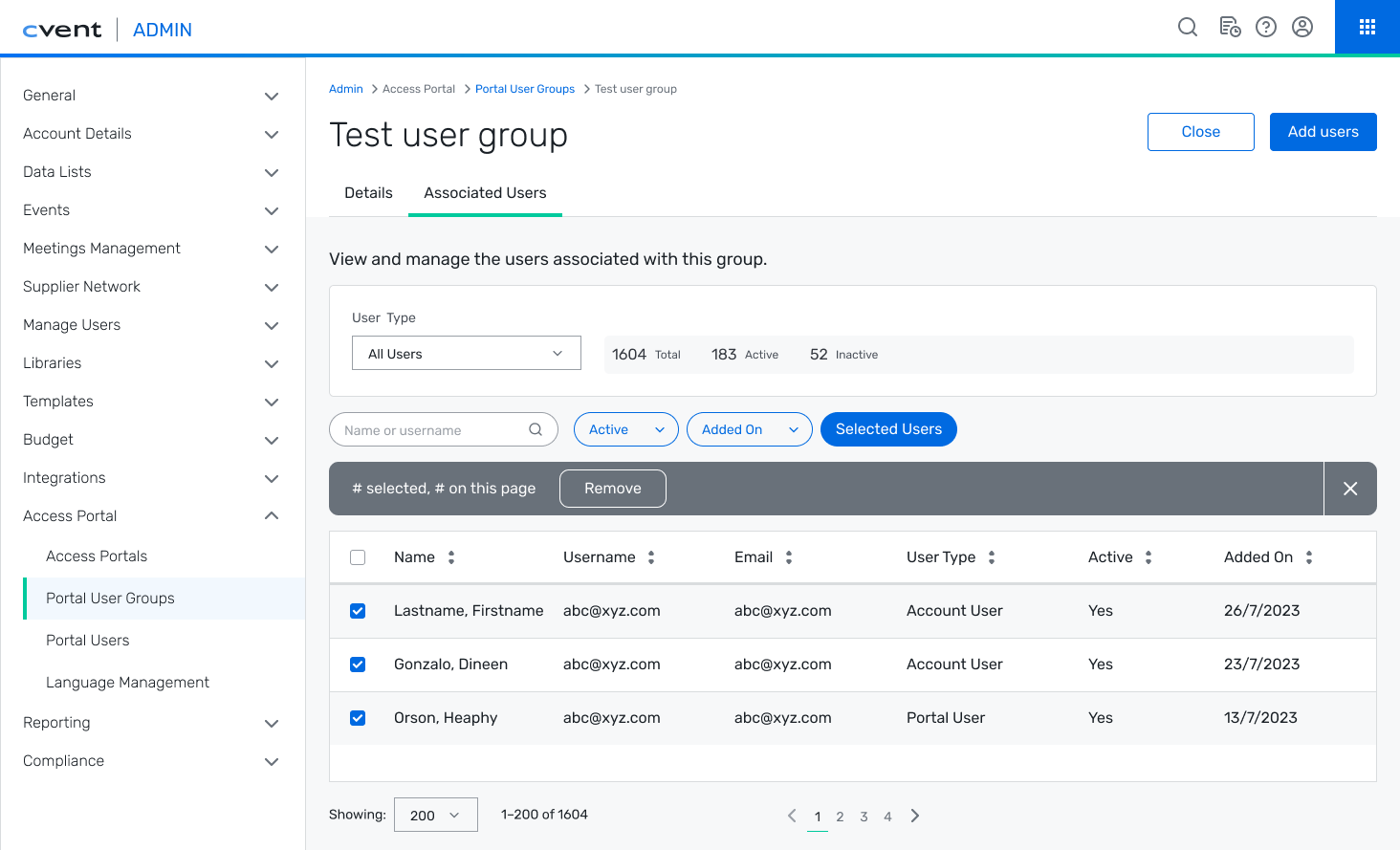Open the reports clock icon in header
The height and width of the screenshot is (850, 1400).
tap(1230, 27)
